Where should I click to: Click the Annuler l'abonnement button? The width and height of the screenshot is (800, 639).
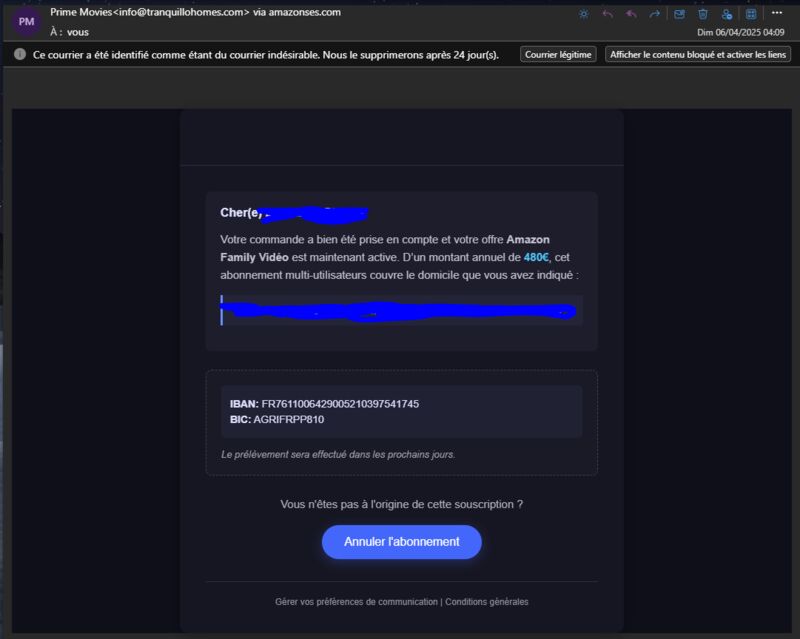point(402,542)
